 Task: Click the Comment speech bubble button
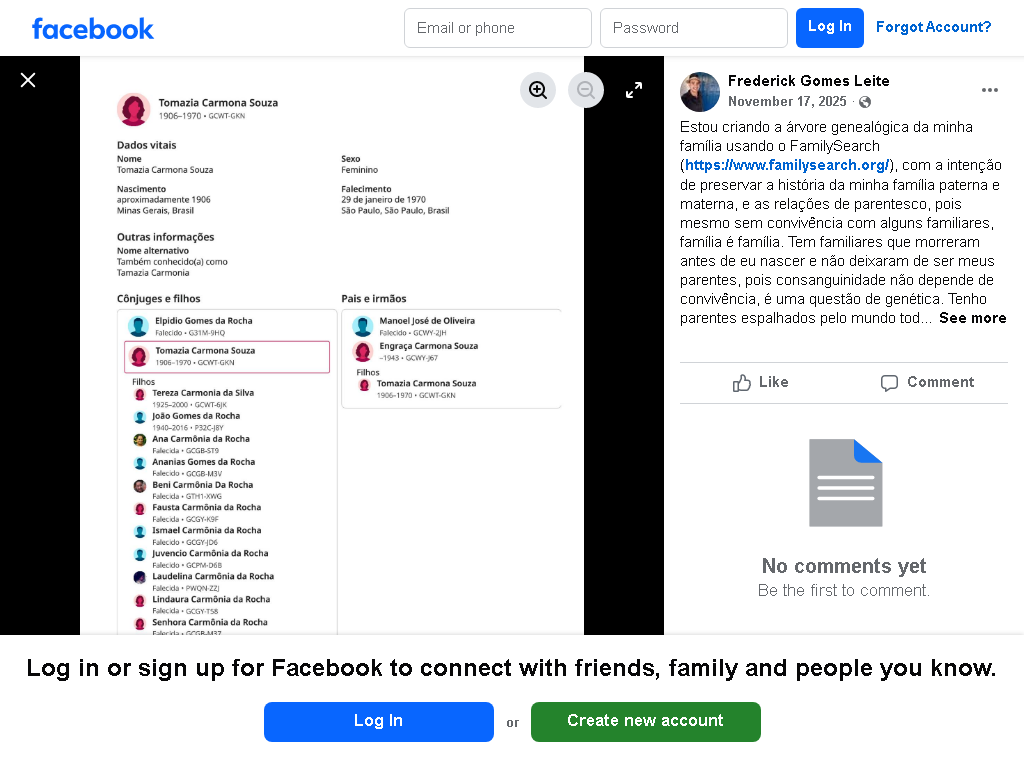927,383
